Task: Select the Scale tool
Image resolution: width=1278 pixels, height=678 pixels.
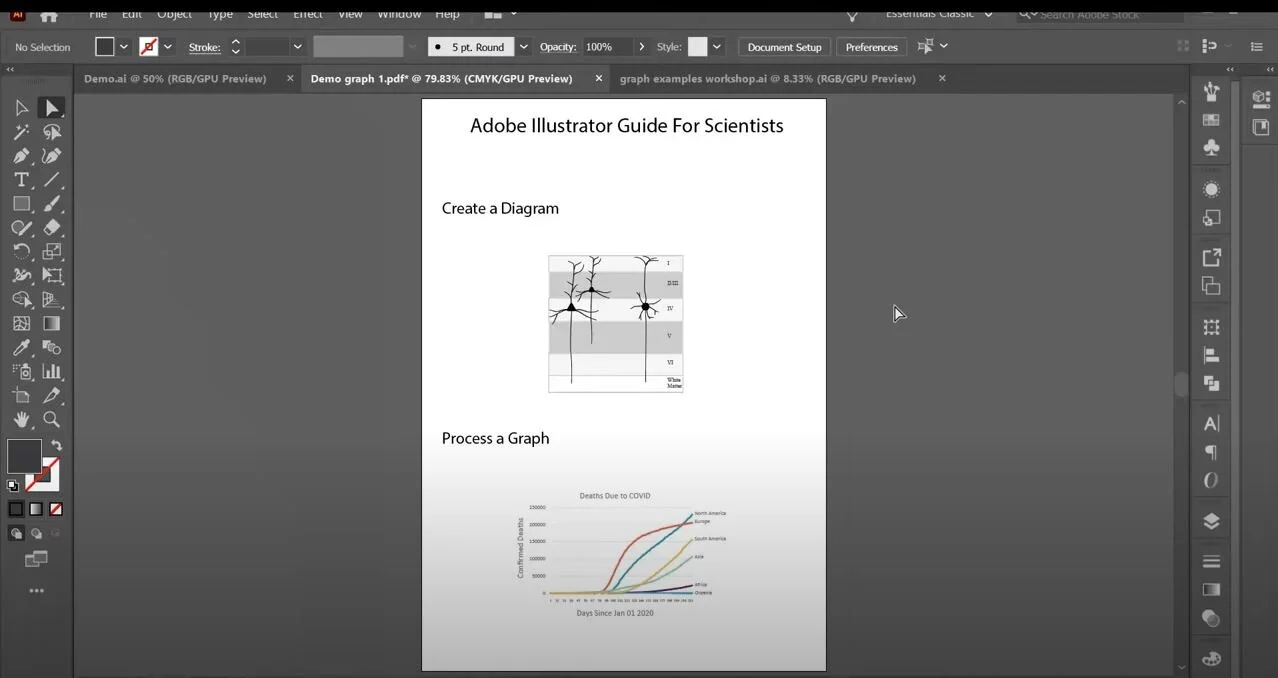Action: (52, 252)
